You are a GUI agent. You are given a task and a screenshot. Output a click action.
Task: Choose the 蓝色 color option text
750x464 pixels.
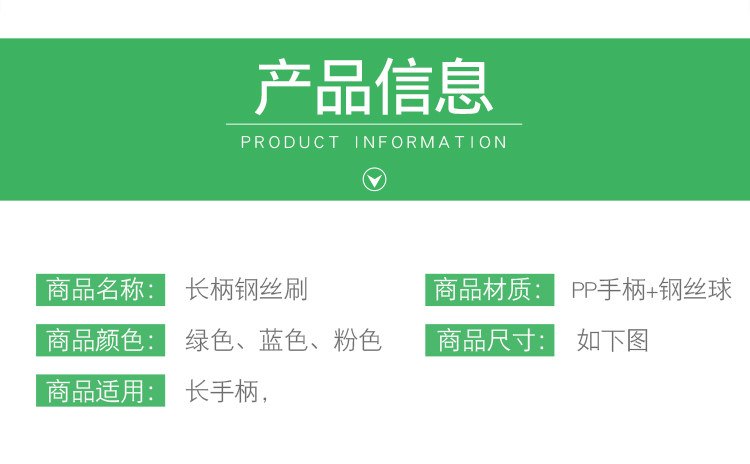(283, 340)
